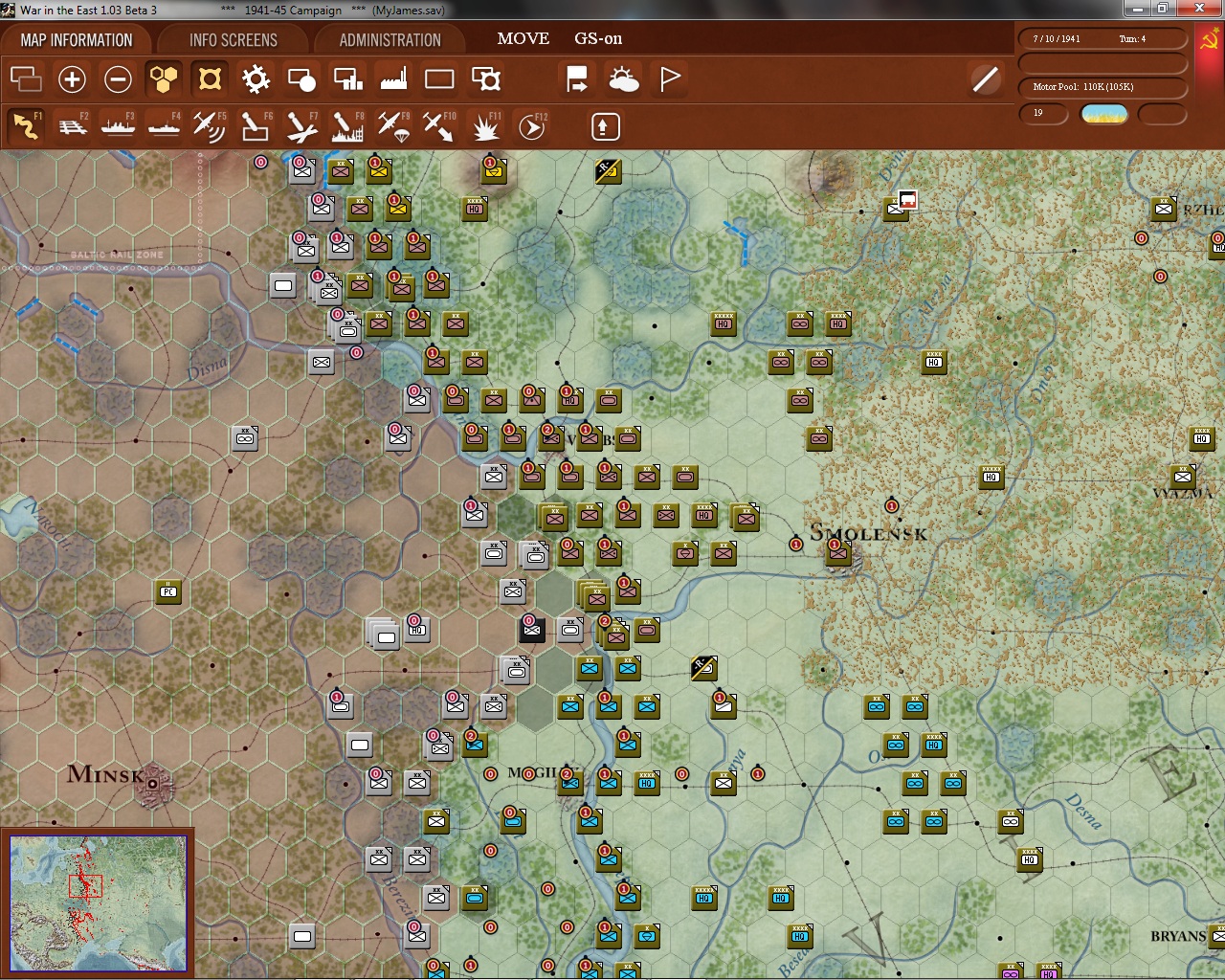1225x980 pixels.
Task: Select the Air Recon (F5) plane icon
Action: (x=210, y=126)
